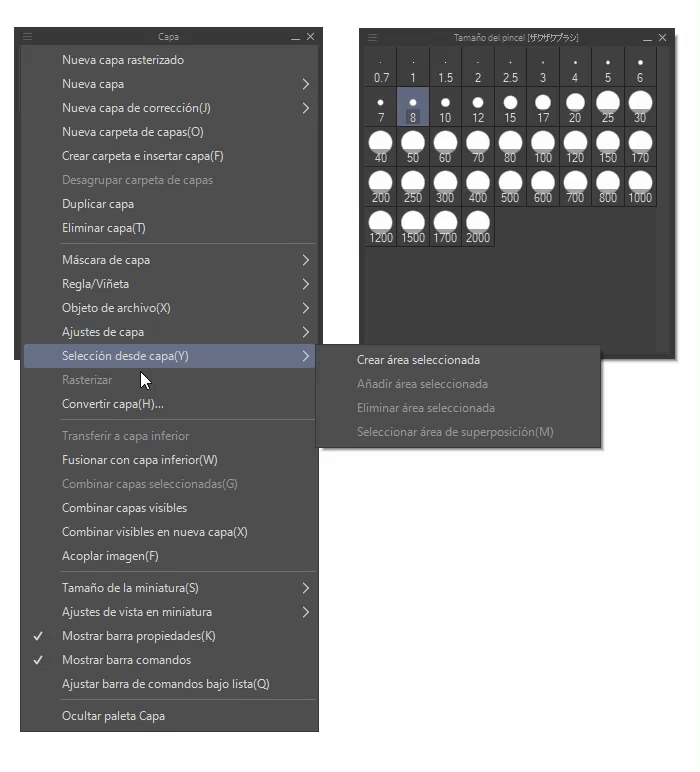The image size is (700, 772).
Task: Minimize the Tamaño del pincel palette
Action: (x=646, y=38)
